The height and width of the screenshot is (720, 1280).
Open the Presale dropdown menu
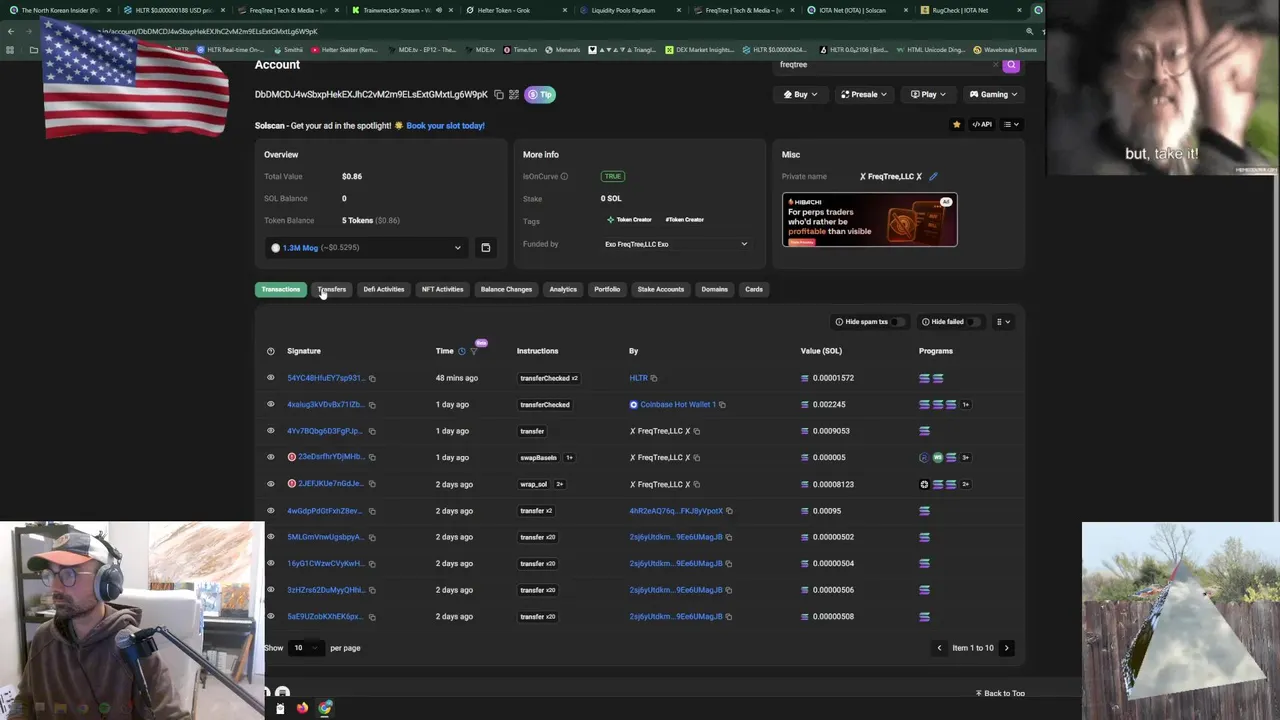(x=864, y=94)
